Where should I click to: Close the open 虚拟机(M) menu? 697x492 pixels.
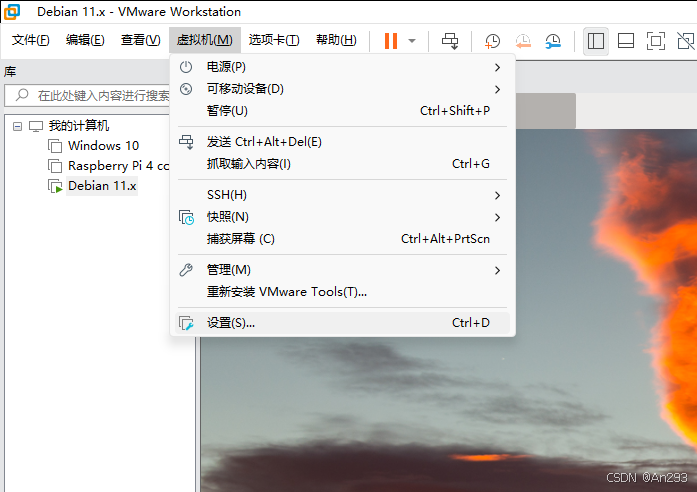[x=204, y=40]
